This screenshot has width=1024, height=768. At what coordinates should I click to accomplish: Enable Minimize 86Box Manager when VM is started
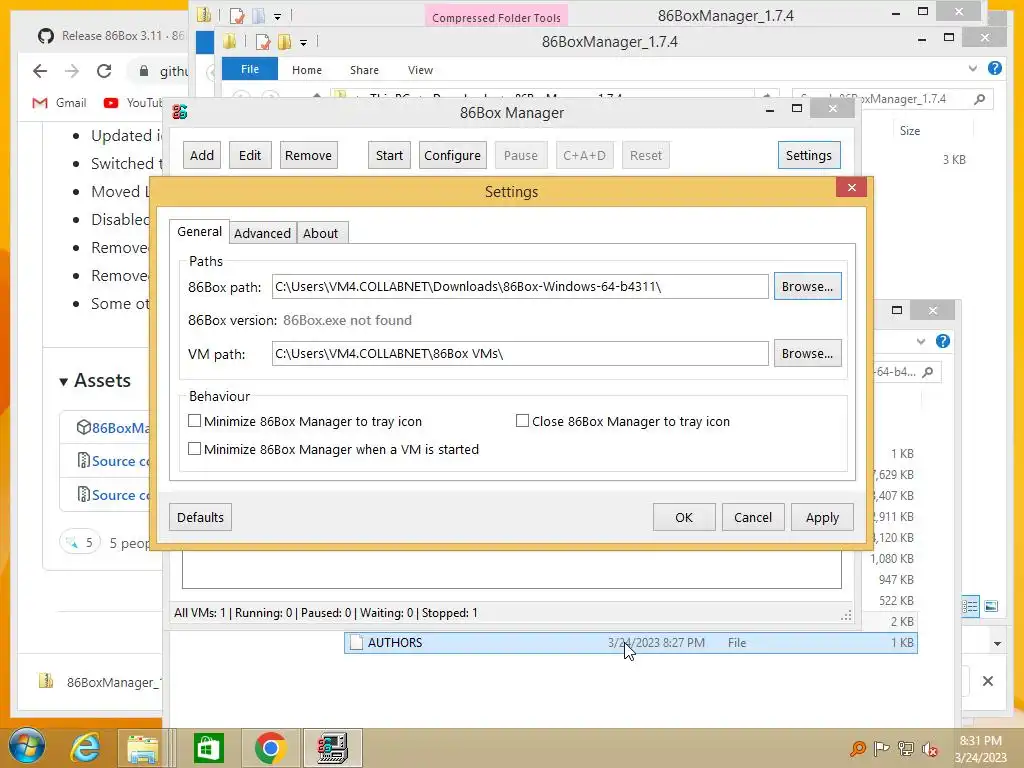194,449
